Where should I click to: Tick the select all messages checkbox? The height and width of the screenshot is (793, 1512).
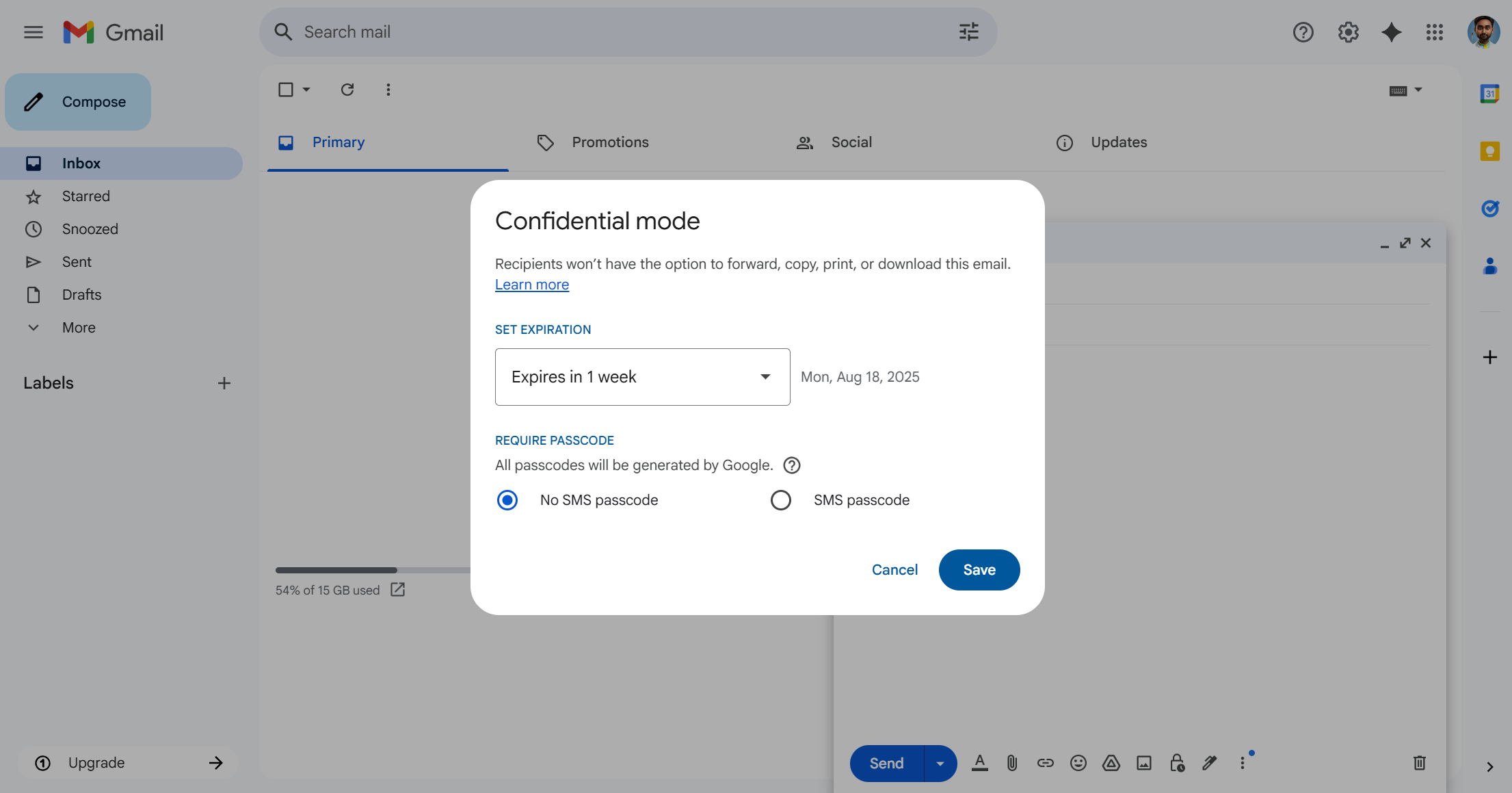(x=286, y=90)
